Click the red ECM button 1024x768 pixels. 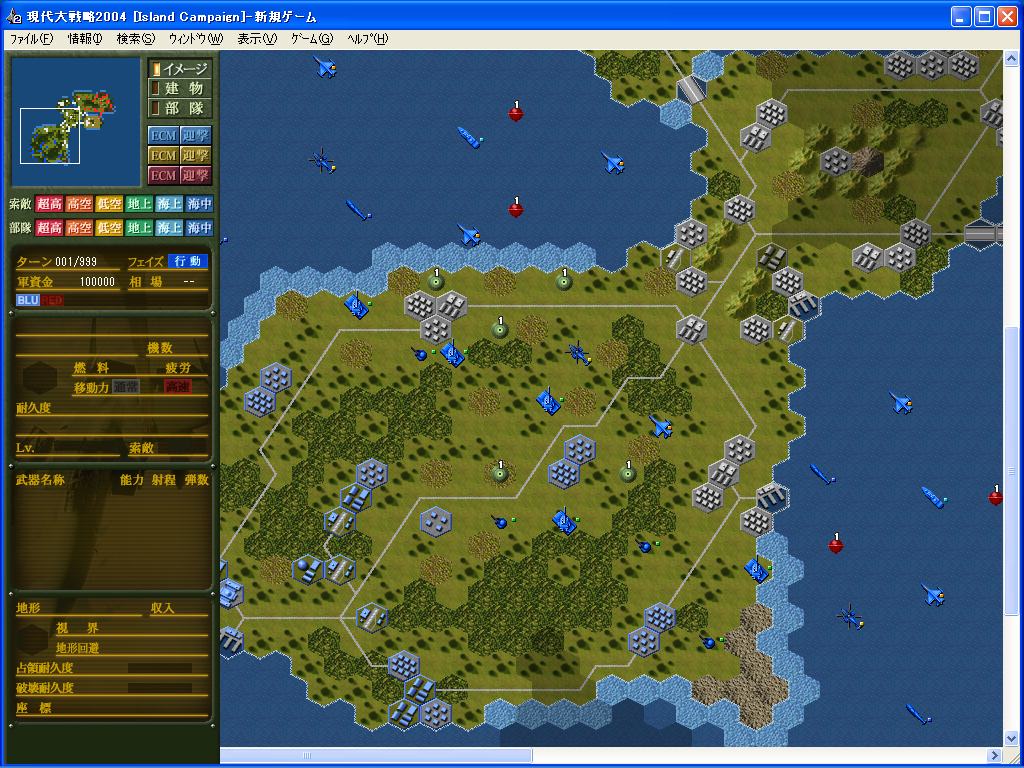click(163, 175)
